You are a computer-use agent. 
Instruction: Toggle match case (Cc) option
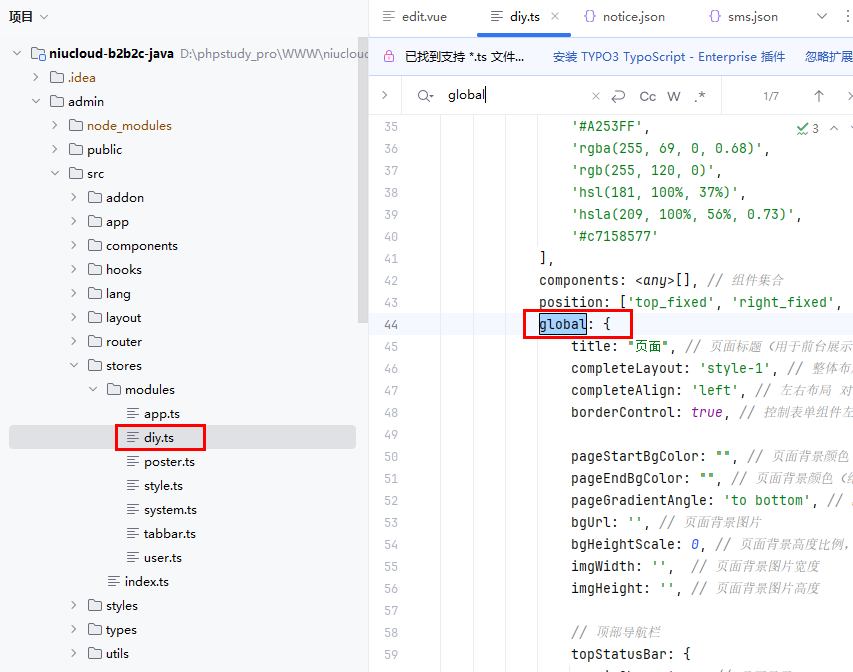[x=648, y=96]
